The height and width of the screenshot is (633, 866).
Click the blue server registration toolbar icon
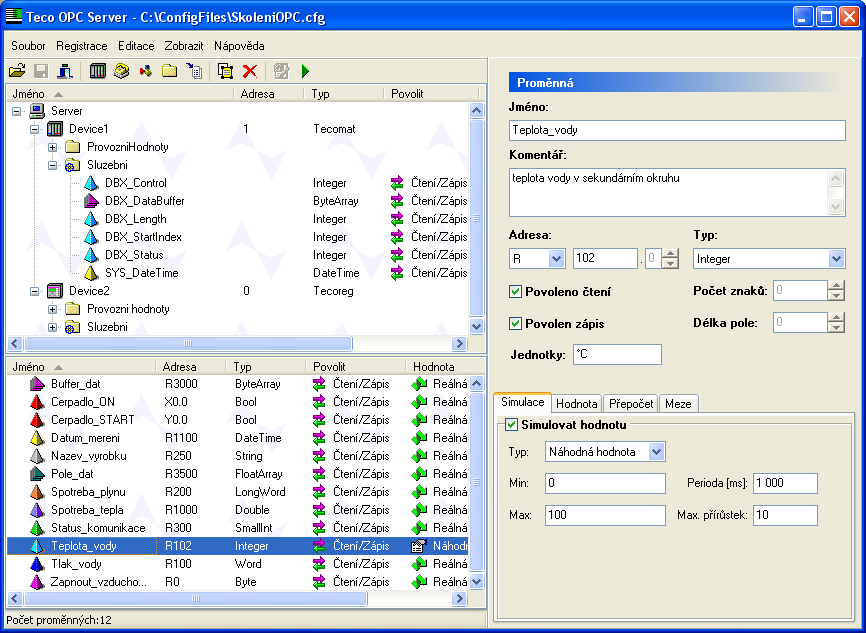(x=65, y=71)
